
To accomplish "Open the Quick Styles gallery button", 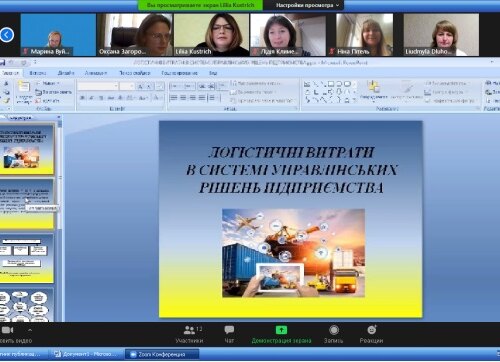I will pyautogui.click(x=406, y=90).
